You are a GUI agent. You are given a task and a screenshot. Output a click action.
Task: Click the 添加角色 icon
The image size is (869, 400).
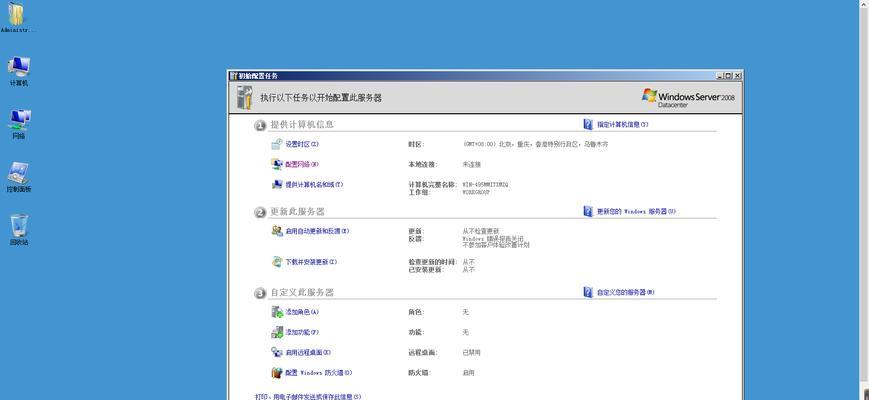(x=277, y=312)
